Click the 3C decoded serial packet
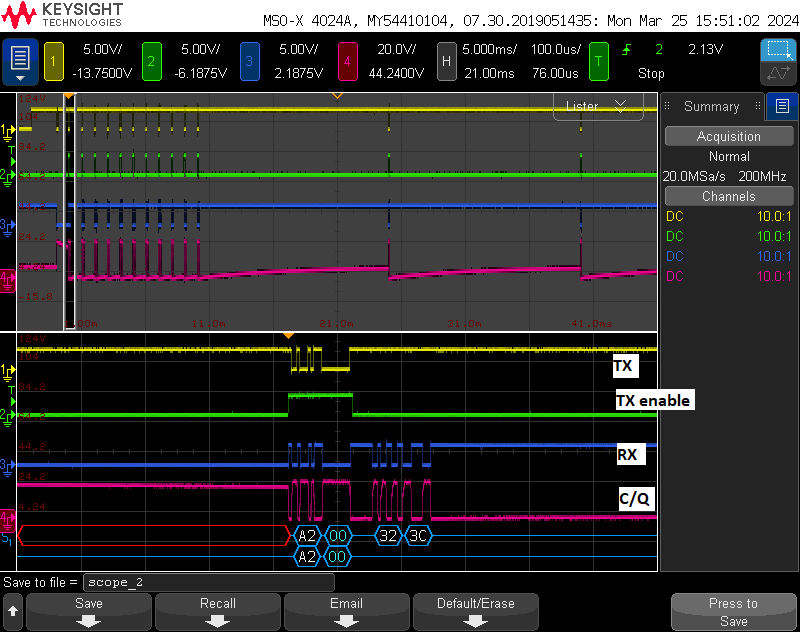The height and width of the screenshot is (632, 800). tap(418, 536)
